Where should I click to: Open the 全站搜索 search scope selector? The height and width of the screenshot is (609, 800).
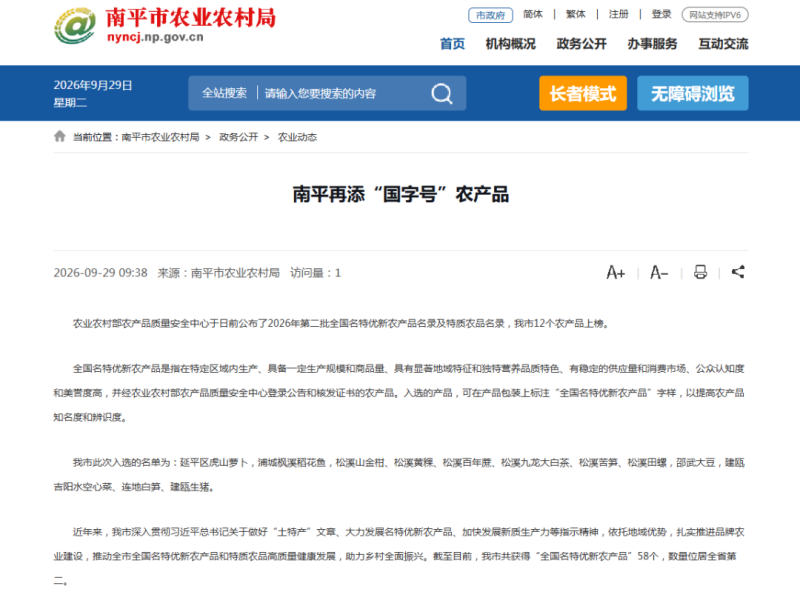pos(224,93)
